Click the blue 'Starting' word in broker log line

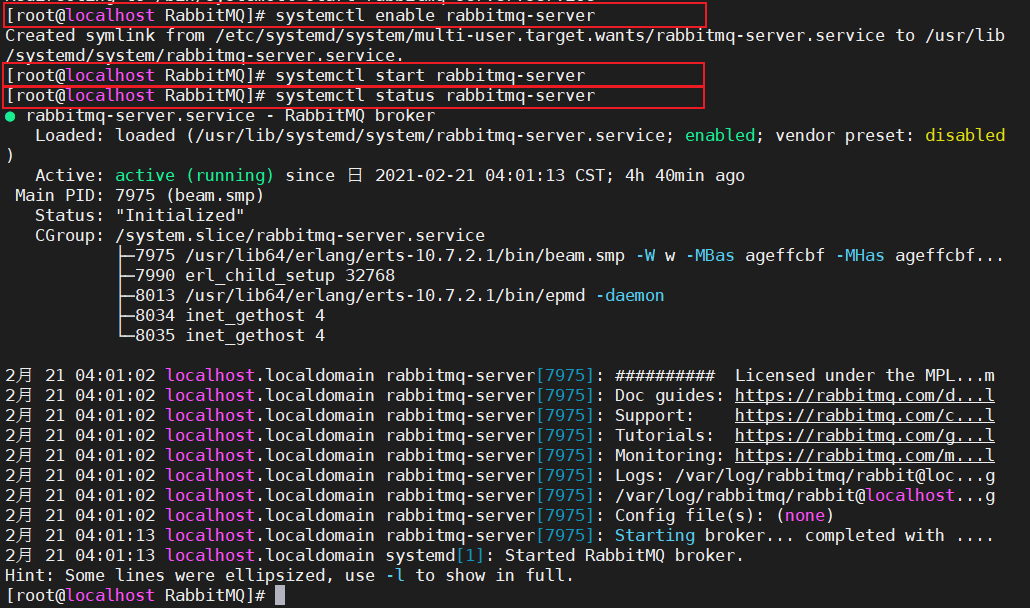pyautogui.click(x=655, y=535)
